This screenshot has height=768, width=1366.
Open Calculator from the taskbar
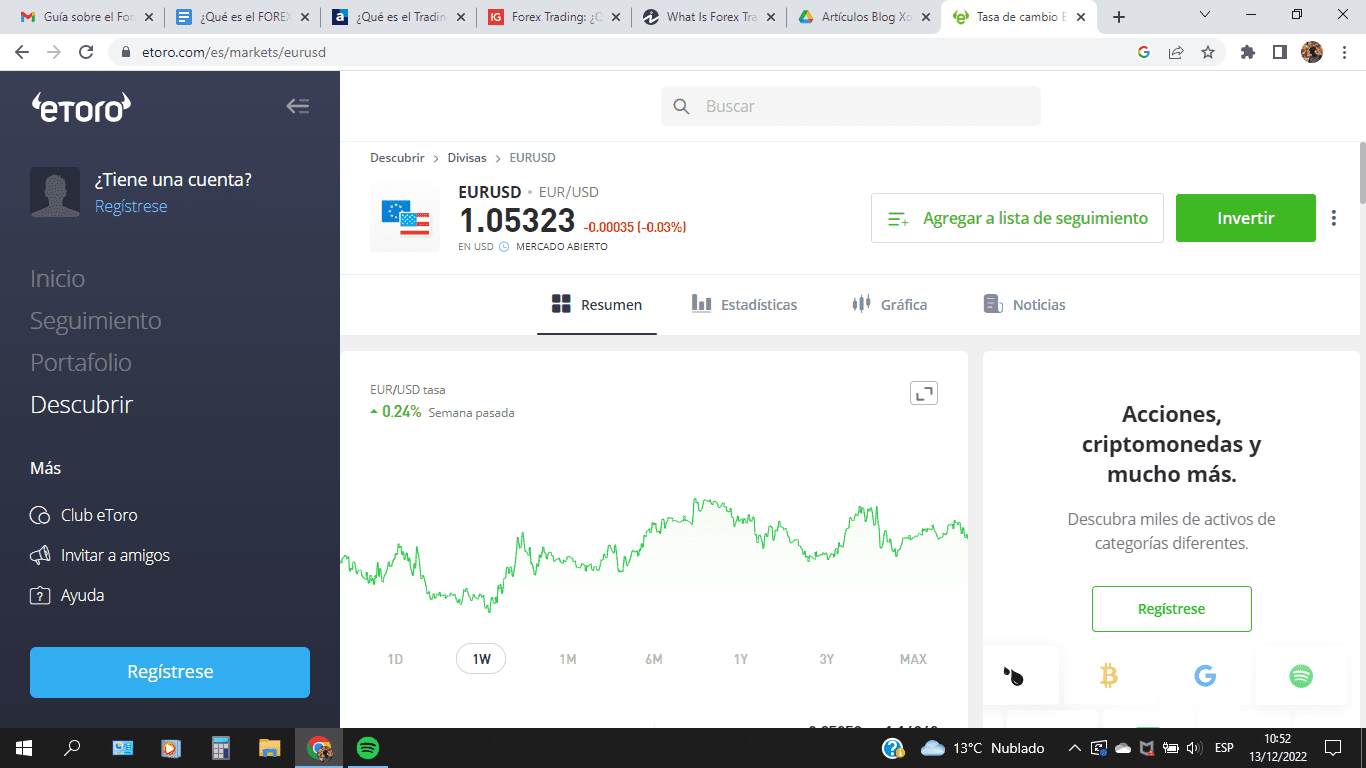click(221, 748)
